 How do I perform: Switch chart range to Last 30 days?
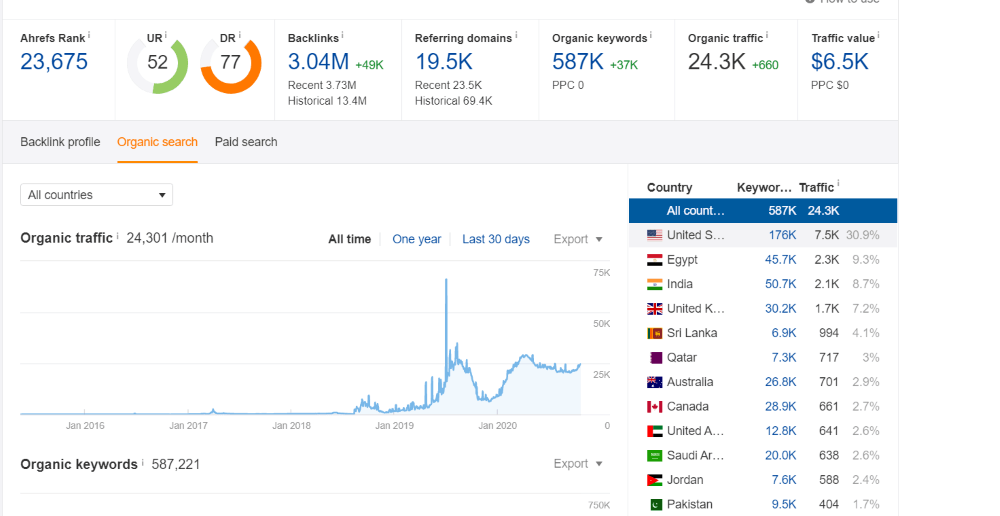pos(495,239)
